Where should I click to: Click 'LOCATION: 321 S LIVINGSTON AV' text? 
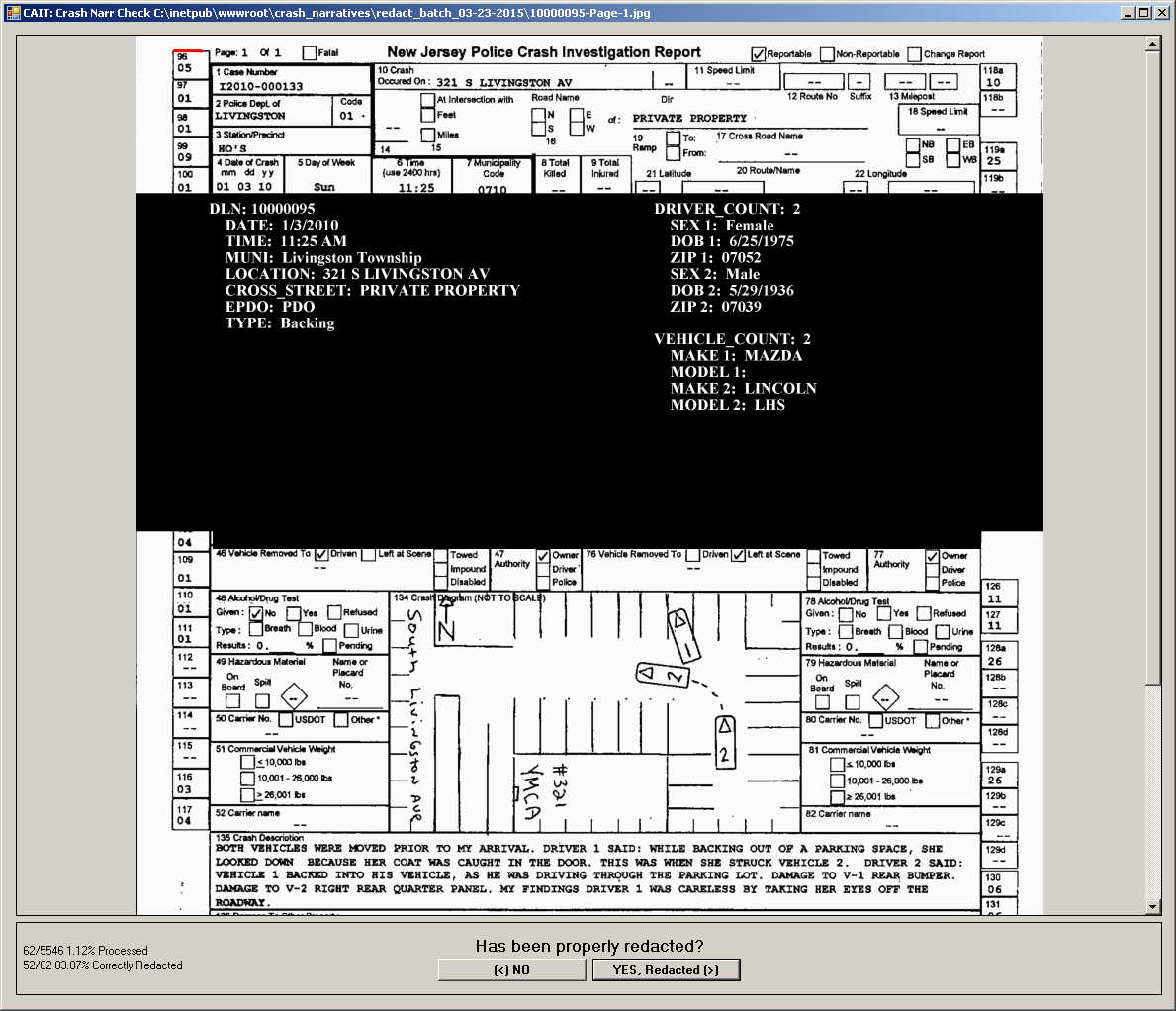pos(357,274)
